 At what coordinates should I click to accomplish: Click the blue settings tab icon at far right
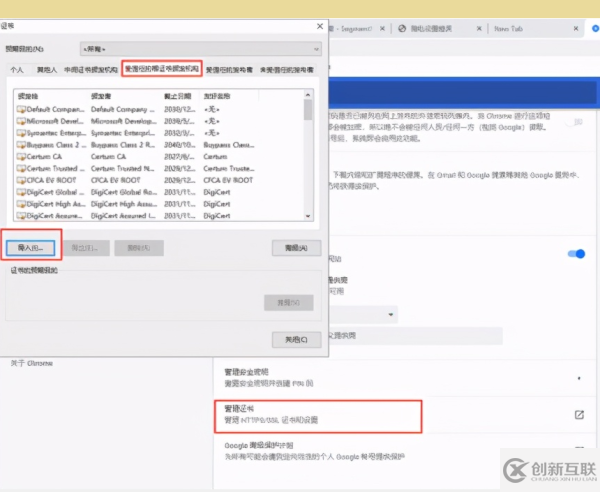(x=595, y=29)
